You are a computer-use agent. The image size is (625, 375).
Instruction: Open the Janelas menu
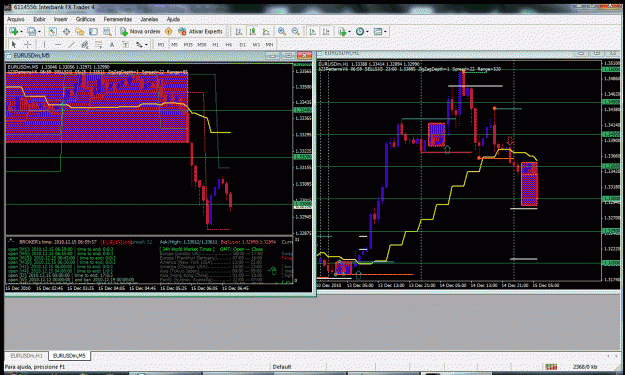point(149,19)
